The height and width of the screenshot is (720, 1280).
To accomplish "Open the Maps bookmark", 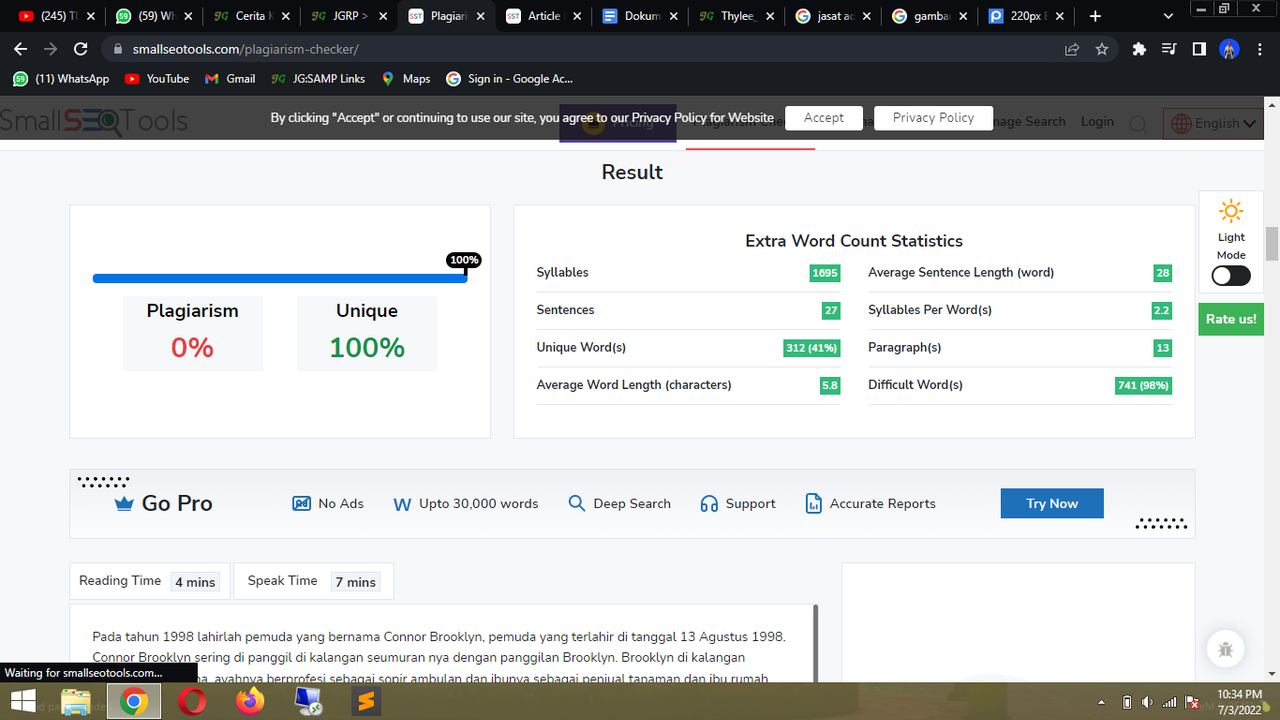I will [406, 79].
